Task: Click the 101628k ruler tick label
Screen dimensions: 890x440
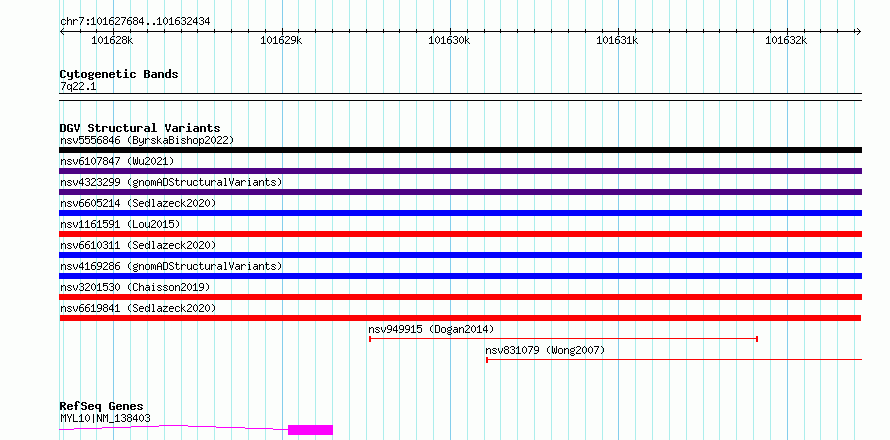Action: pyautogui.click(x=112, y=40)
